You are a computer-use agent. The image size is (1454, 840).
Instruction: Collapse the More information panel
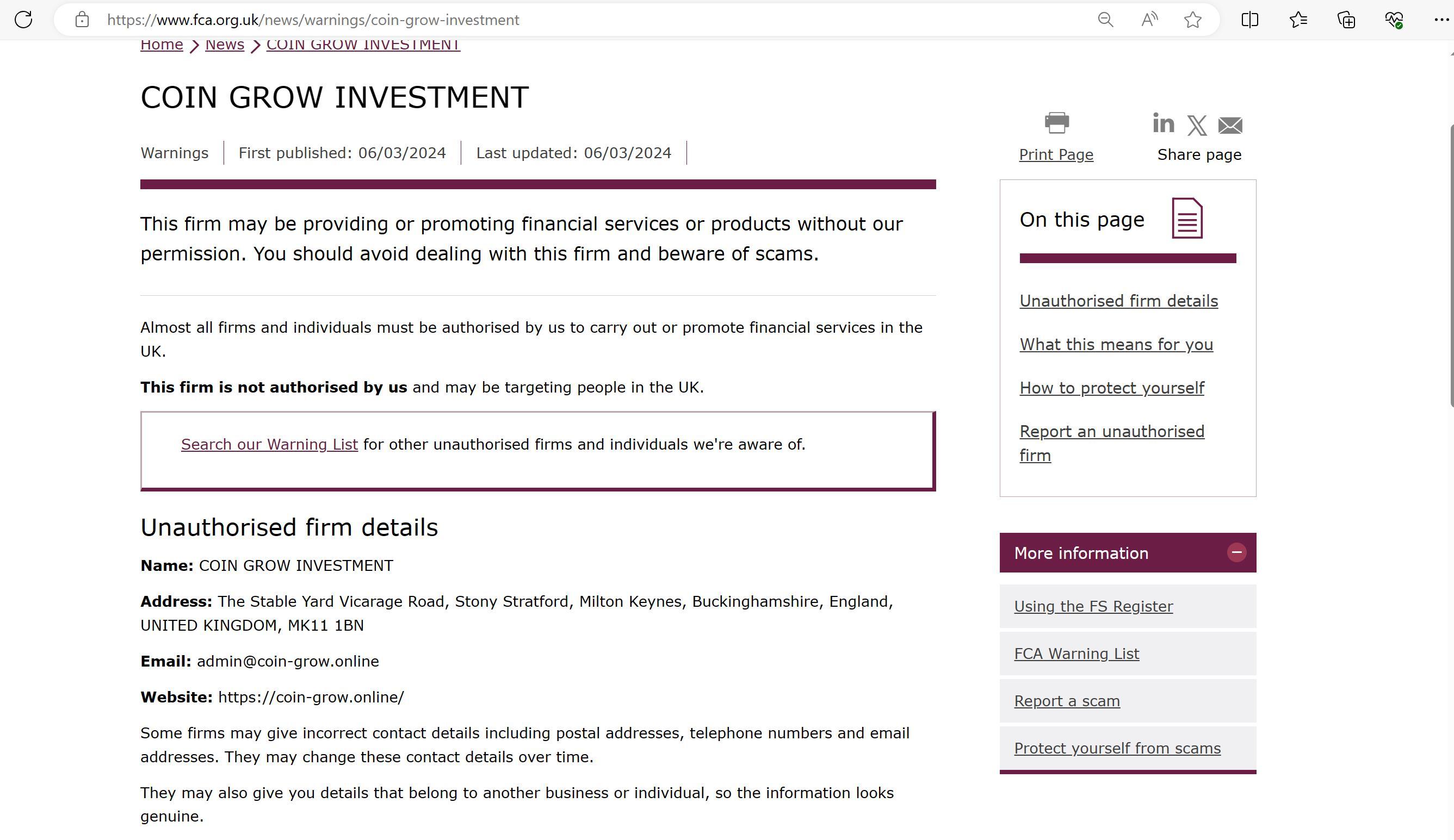pos(1236,552)
